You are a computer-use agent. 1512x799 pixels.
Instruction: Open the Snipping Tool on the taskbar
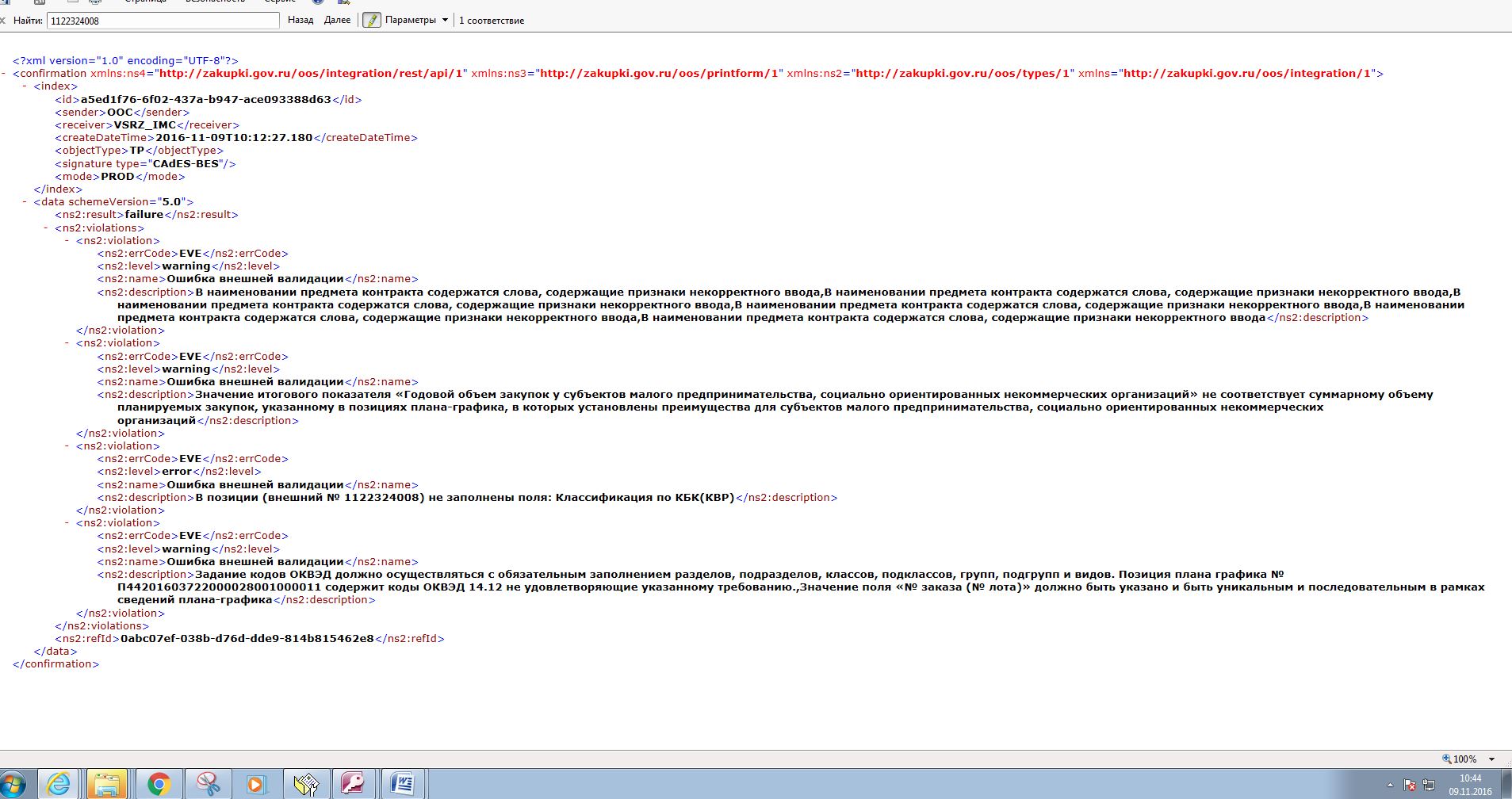pyautogui.click(x=209, y=785)
